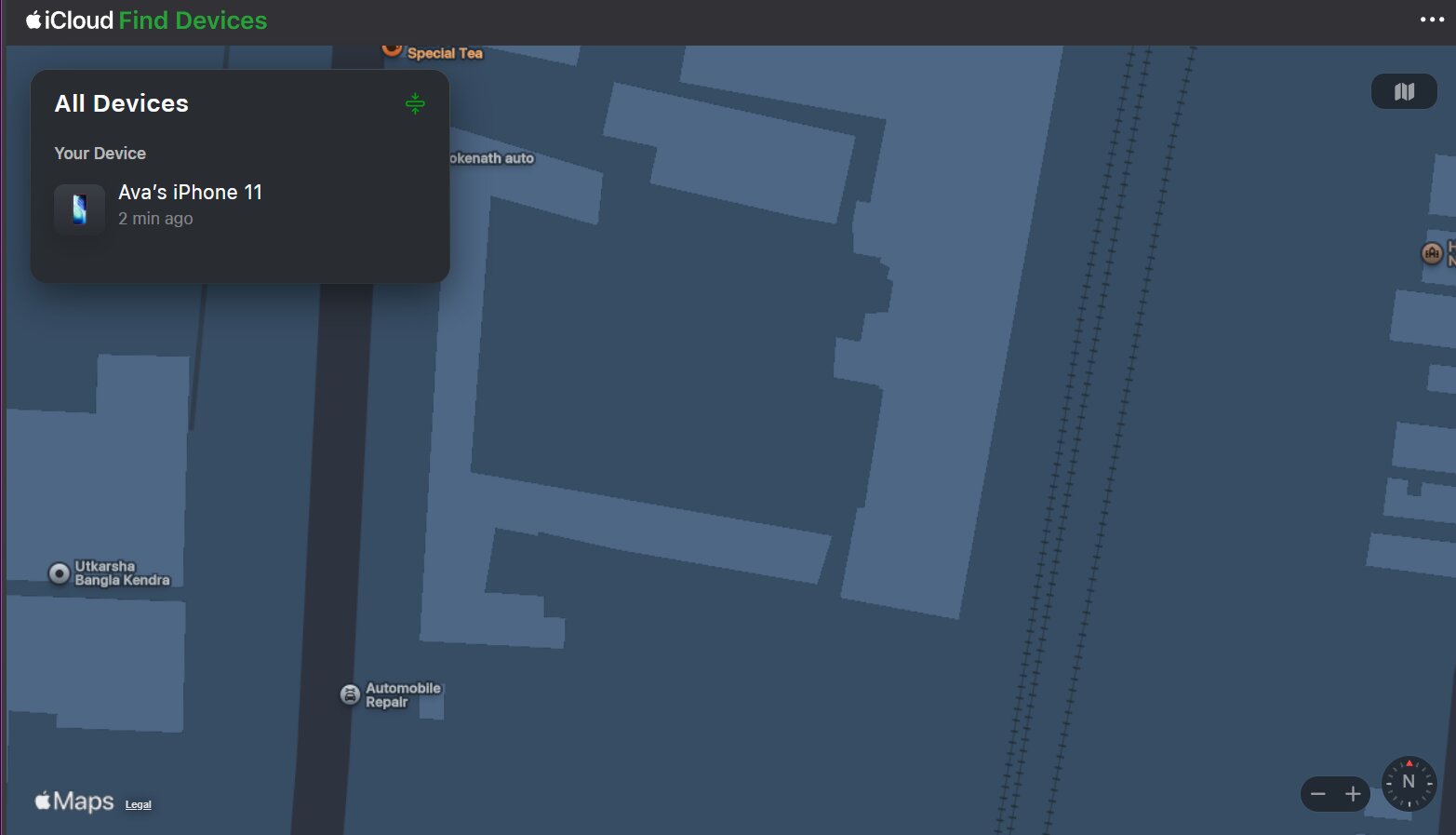Click the Lokenath auto map label
1456x835 pixels.
pos(491,158)
